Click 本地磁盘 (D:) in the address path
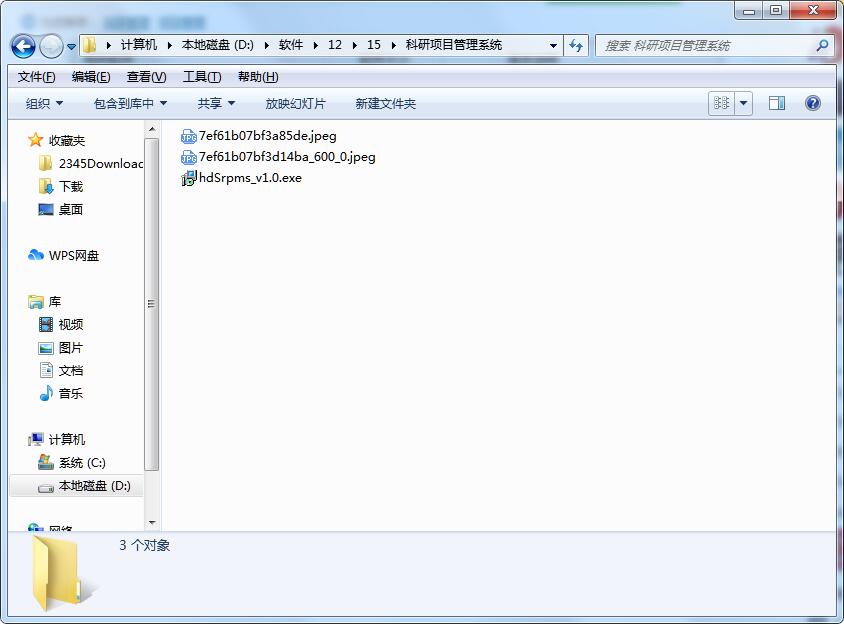Image resolution: width=844 pixels, height=624 pixels. pyautogui.click(x=218, y=45)
